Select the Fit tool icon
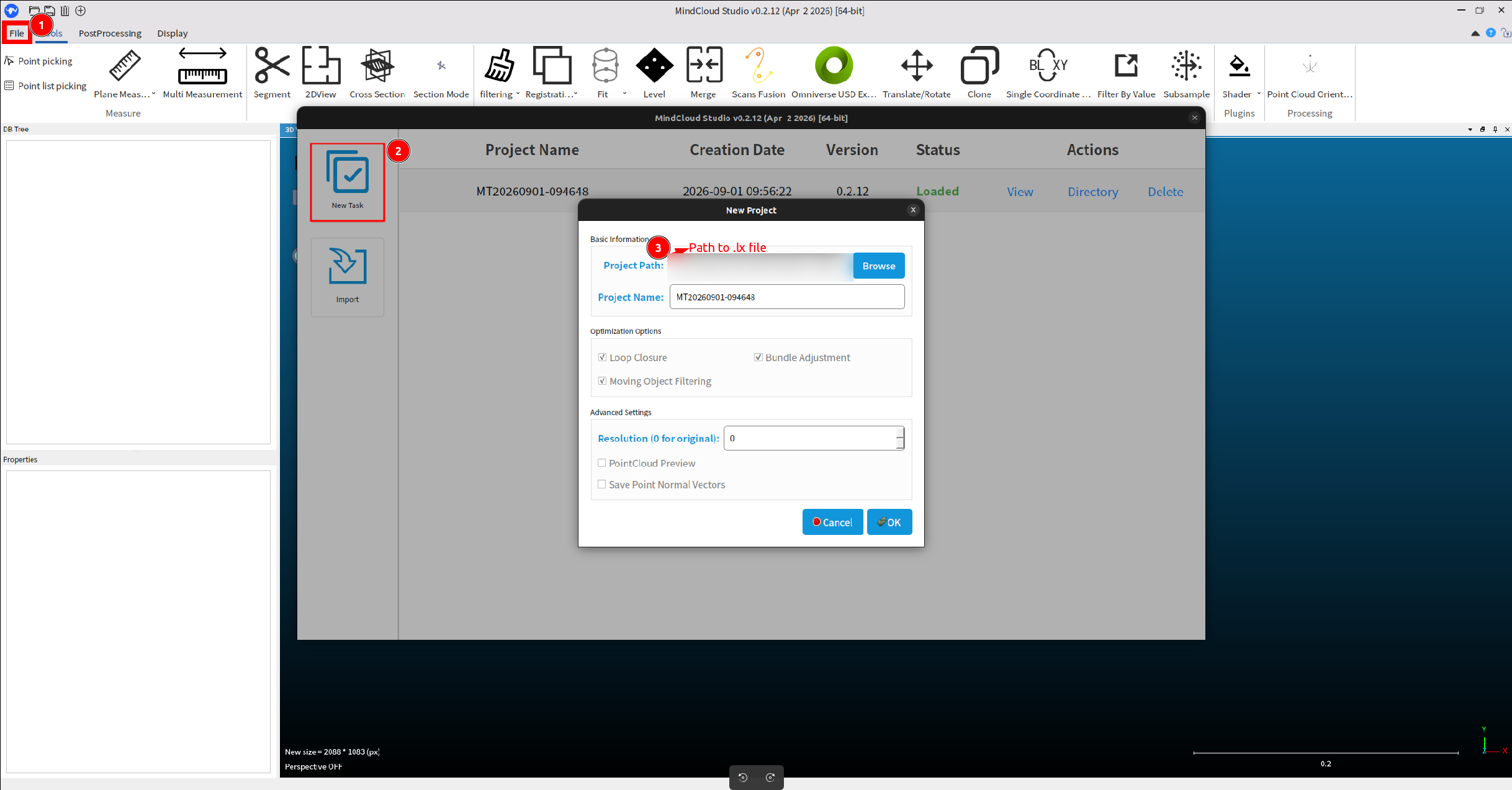The height and width of the screenshot is (790, 1512). [605, 65]
